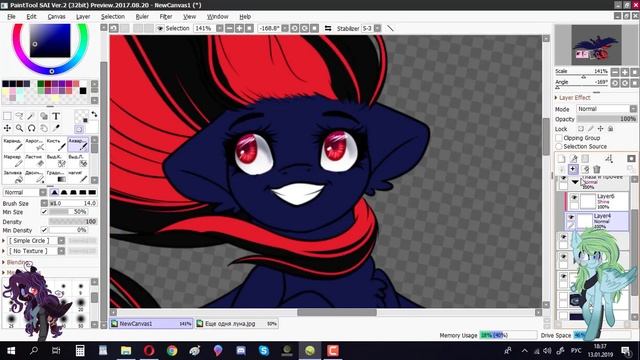Hide Layer4 using its eye icon
The width and height of the screenshot is (640, 360).
[571, 217]
